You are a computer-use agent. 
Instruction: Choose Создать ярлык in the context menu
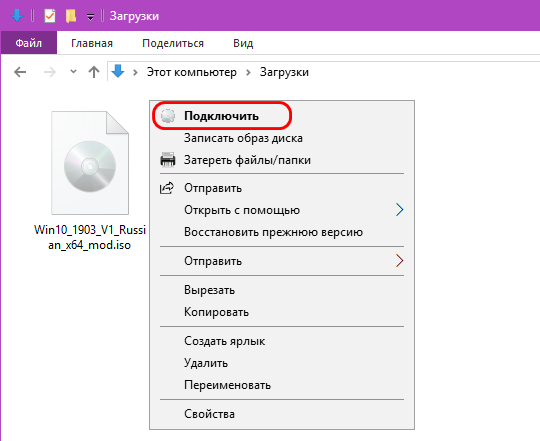[282, 341]
